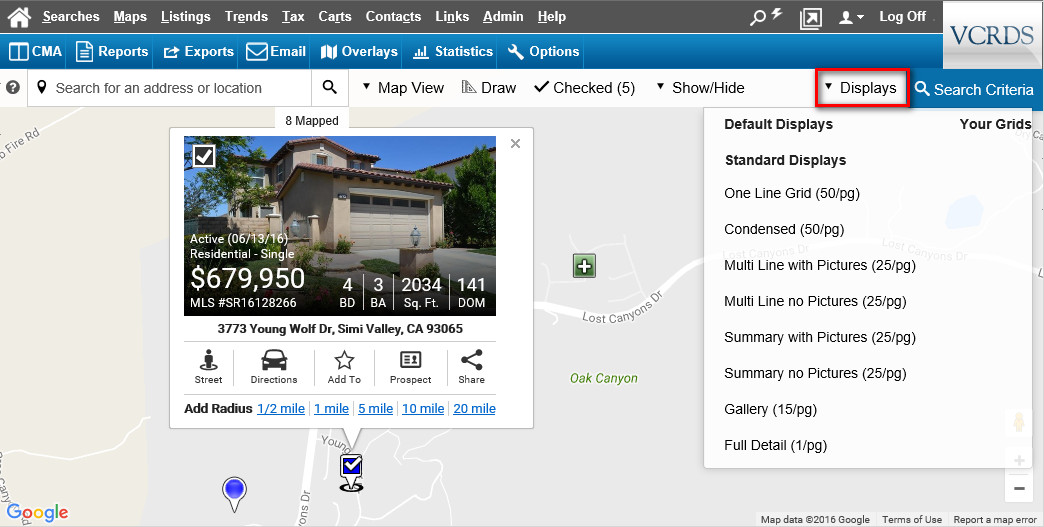Open map Overlays
The height and width of the screenshot is (527, 1044).
[359, 52]
